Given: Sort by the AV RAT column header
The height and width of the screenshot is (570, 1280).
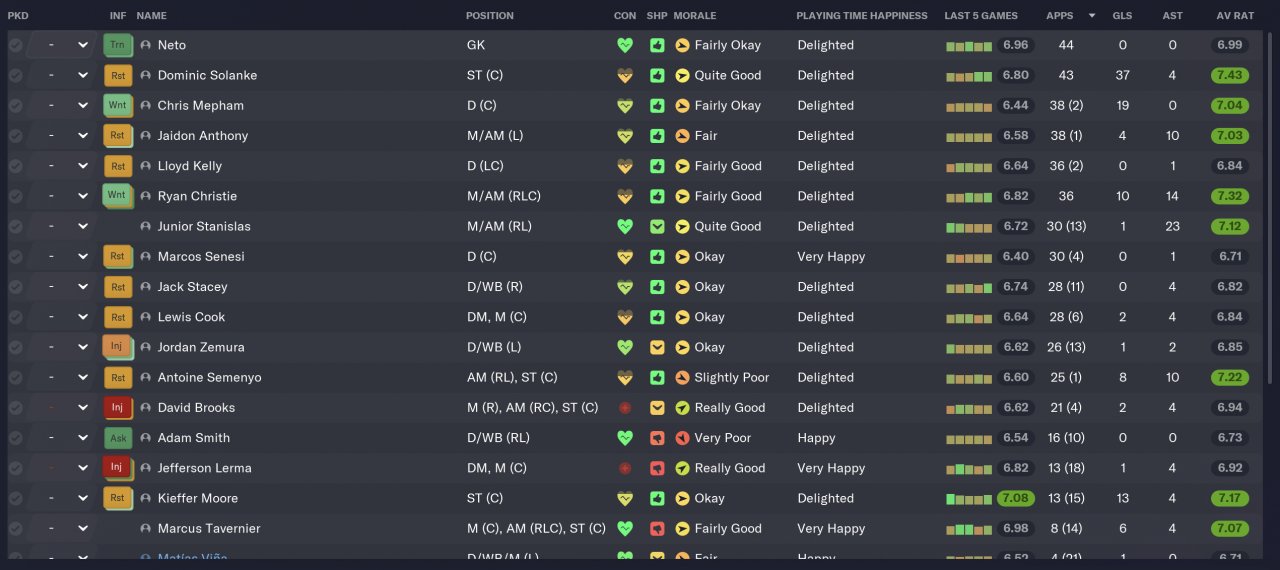Looking at the screenshot, I should (x=1235, y=16).
